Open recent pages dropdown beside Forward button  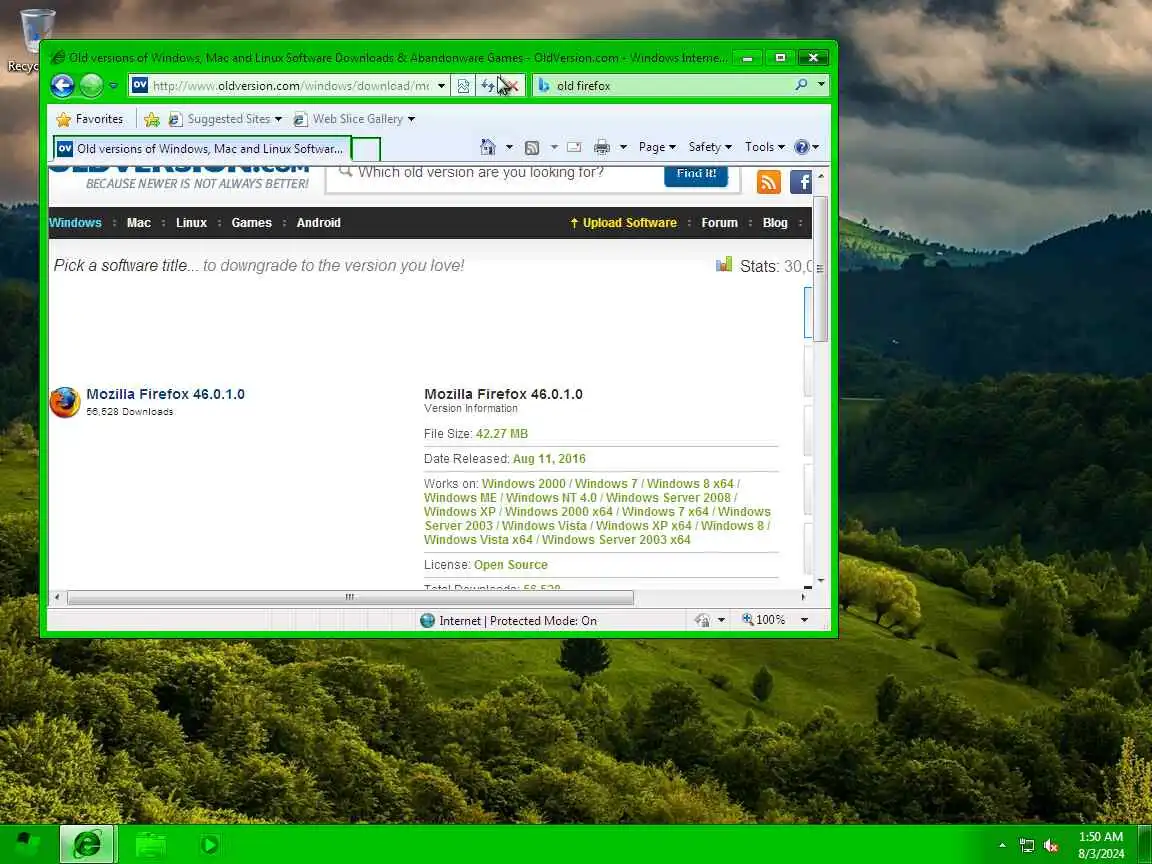[113, 86]
